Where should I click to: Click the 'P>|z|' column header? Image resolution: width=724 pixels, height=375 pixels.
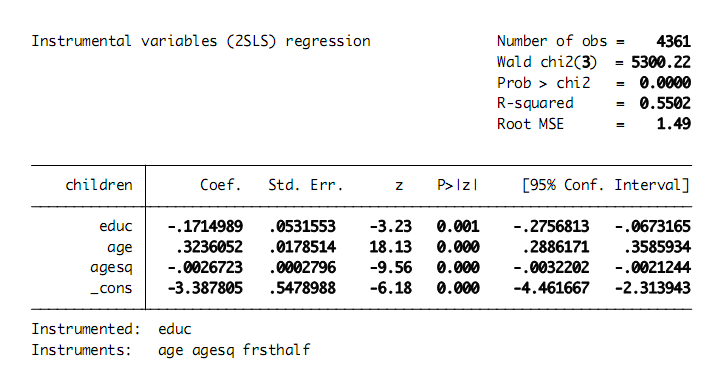coord(457,185)
